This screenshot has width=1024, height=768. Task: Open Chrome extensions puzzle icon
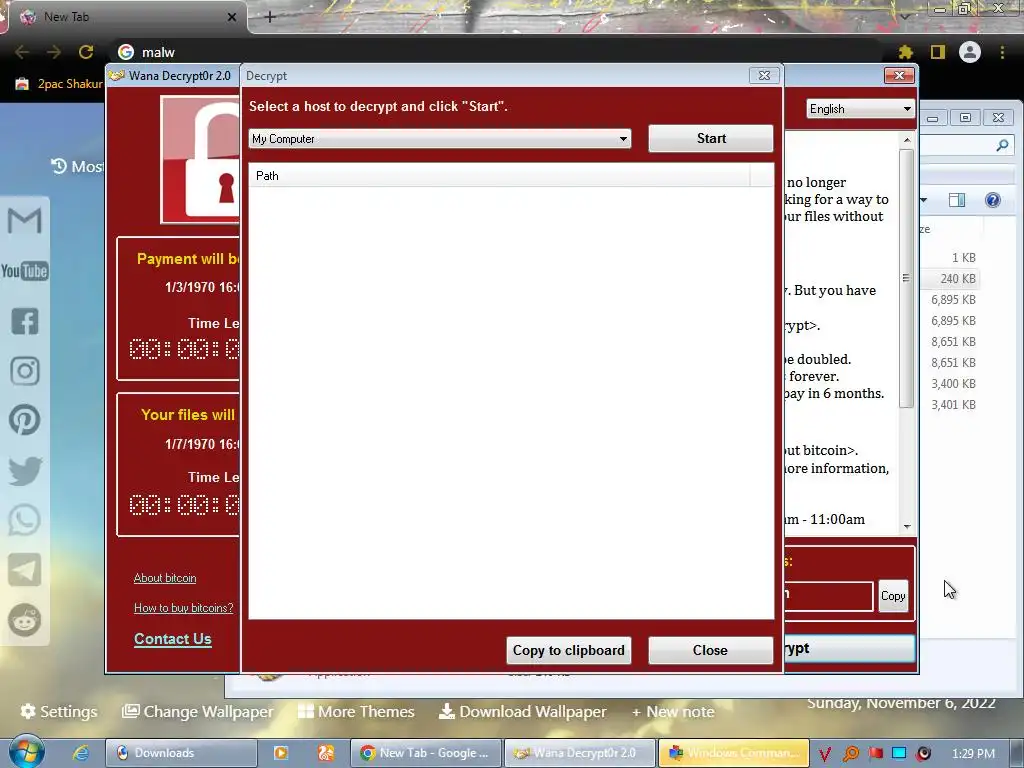pyautogui.click(x=905, y=52)
